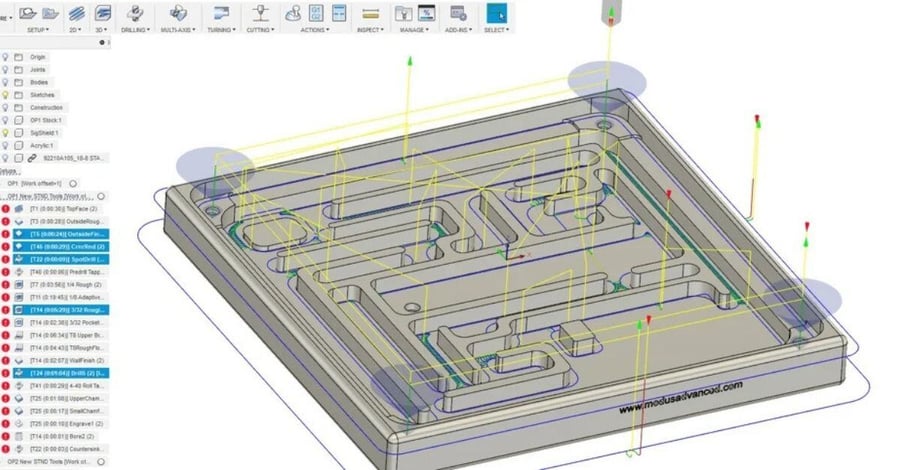Select the Multi-Axis toolpath icon

click(178, 13)
